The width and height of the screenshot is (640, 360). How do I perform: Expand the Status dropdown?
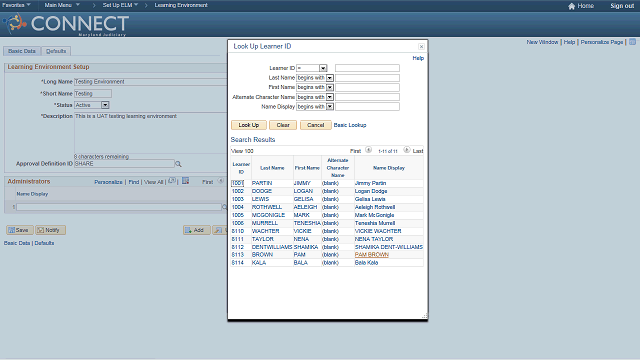point(105,105)
